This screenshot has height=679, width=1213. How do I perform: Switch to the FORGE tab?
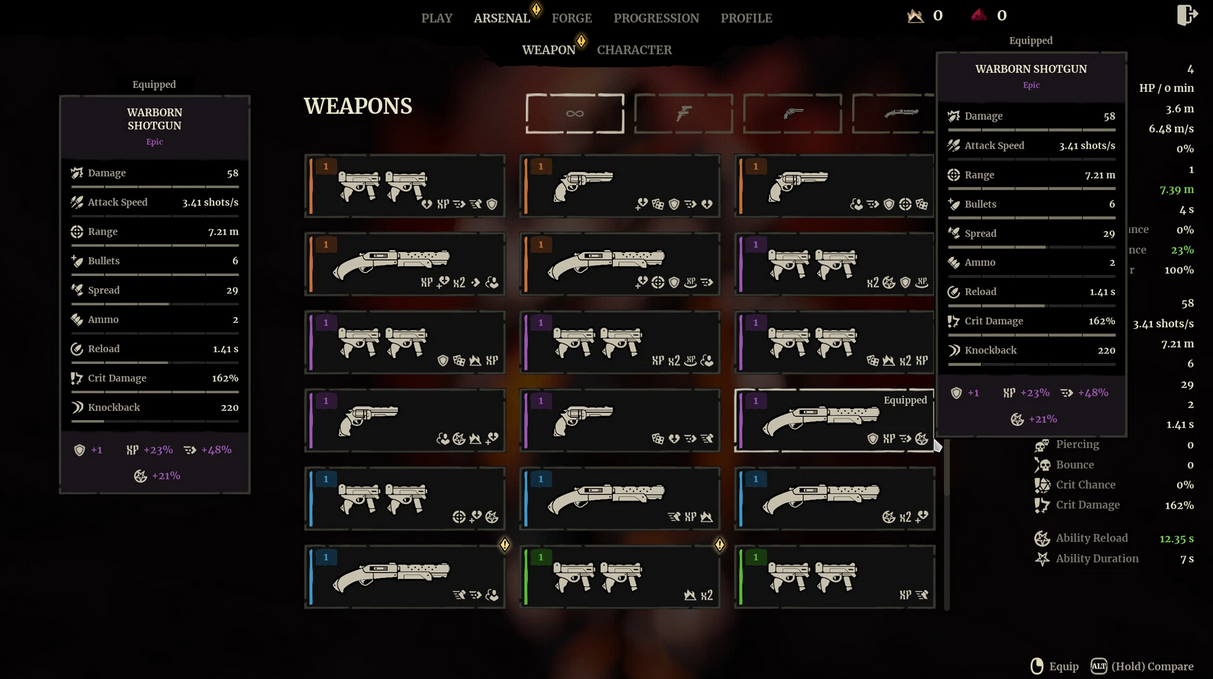(572, 18)
